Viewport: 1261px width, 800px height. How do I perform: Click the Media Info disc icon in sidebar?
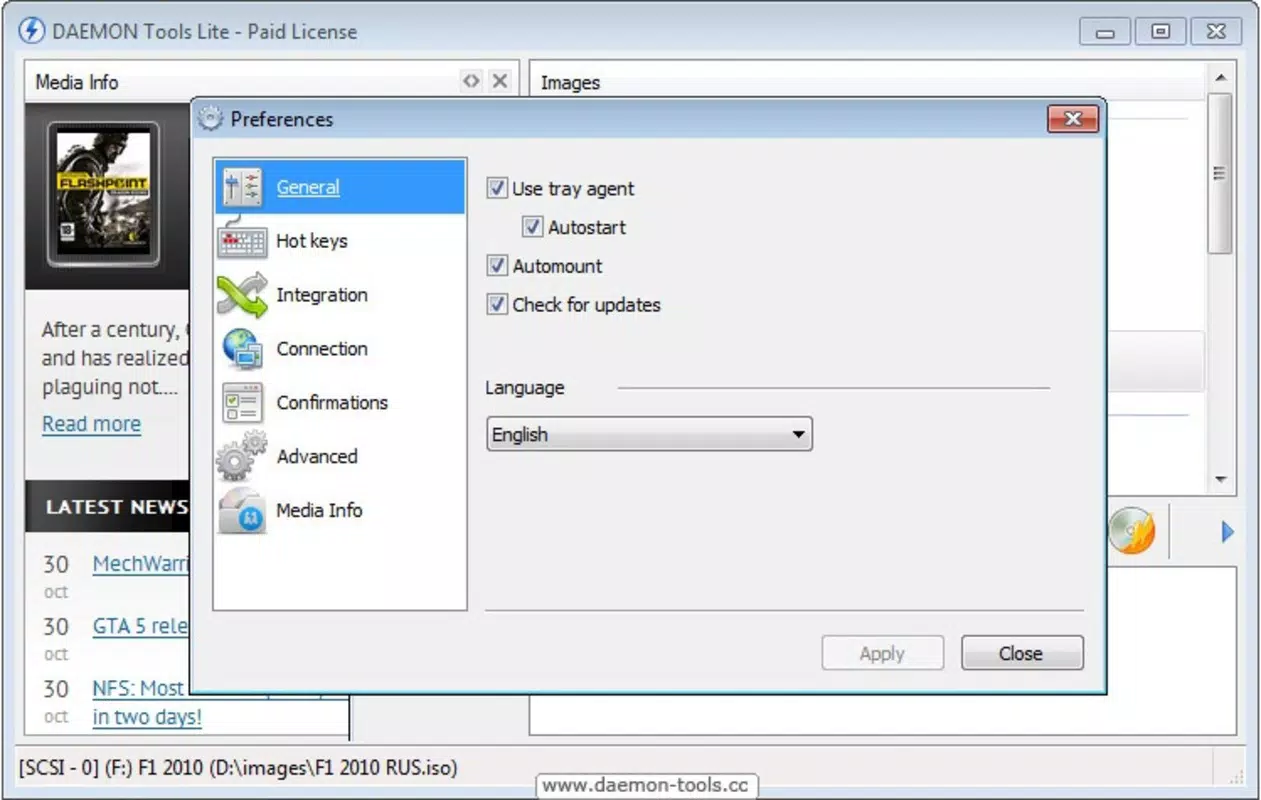(242, 511)
